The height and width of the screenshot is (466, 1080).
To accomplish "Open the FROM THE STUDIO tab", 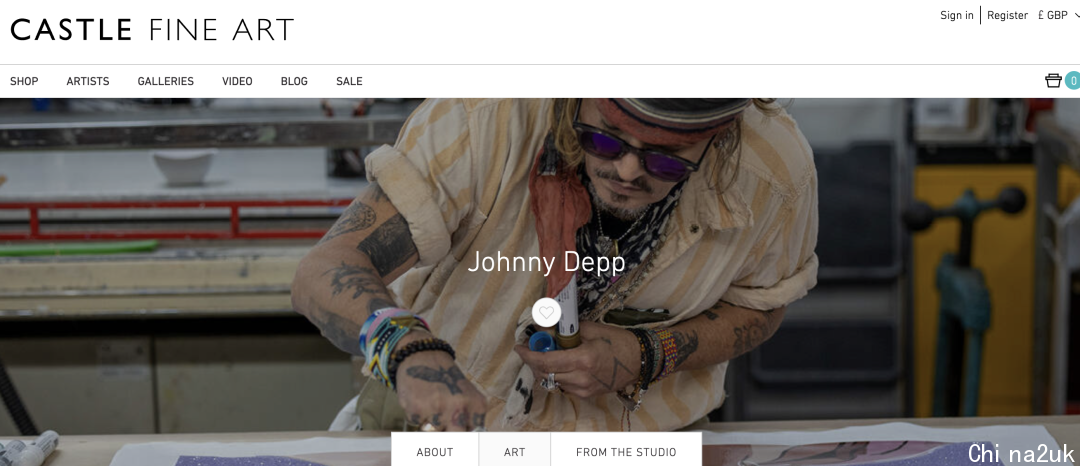I will (x=626, y=452).
